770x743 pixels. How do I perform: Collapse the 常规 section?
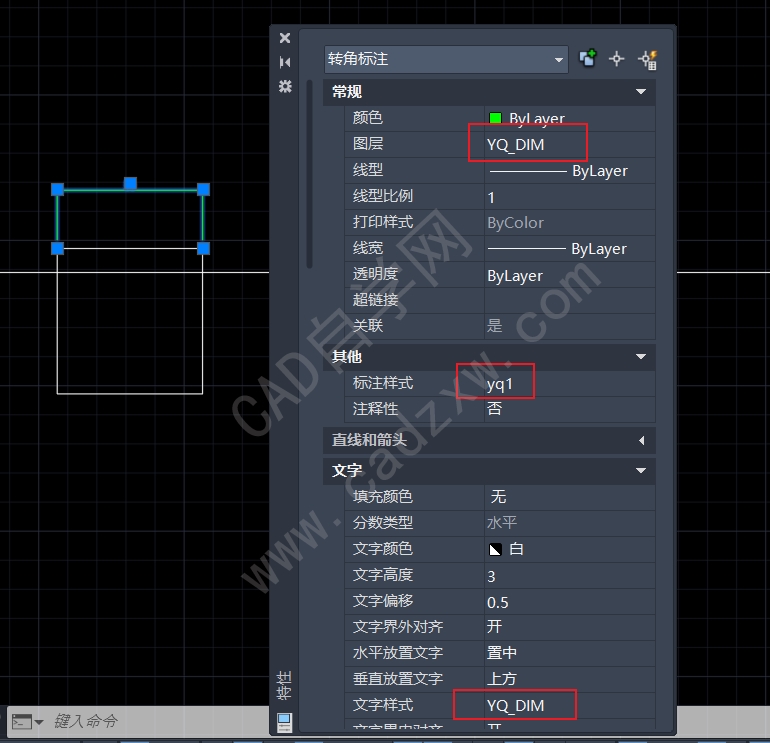coord(640,91)
